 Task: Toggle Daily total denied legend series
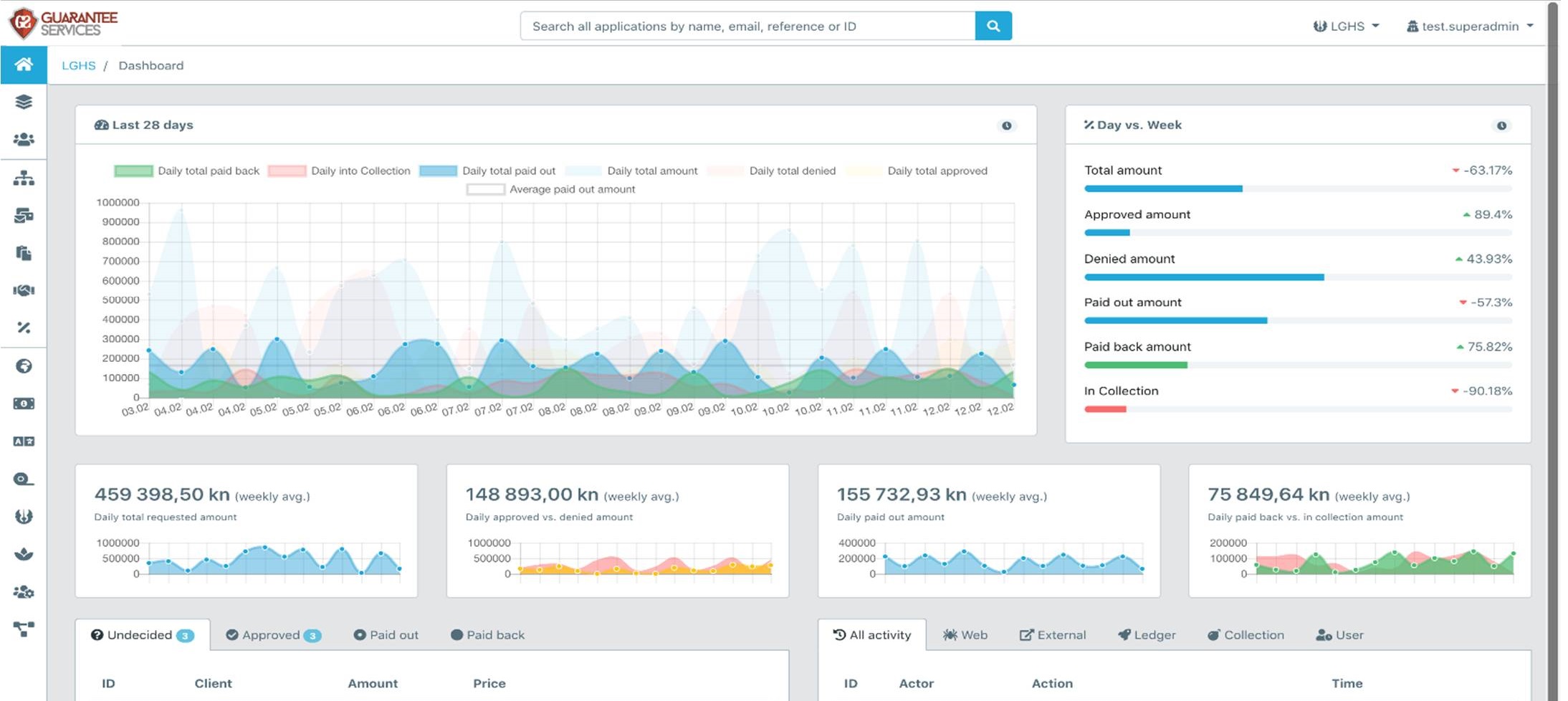[771, 171]
